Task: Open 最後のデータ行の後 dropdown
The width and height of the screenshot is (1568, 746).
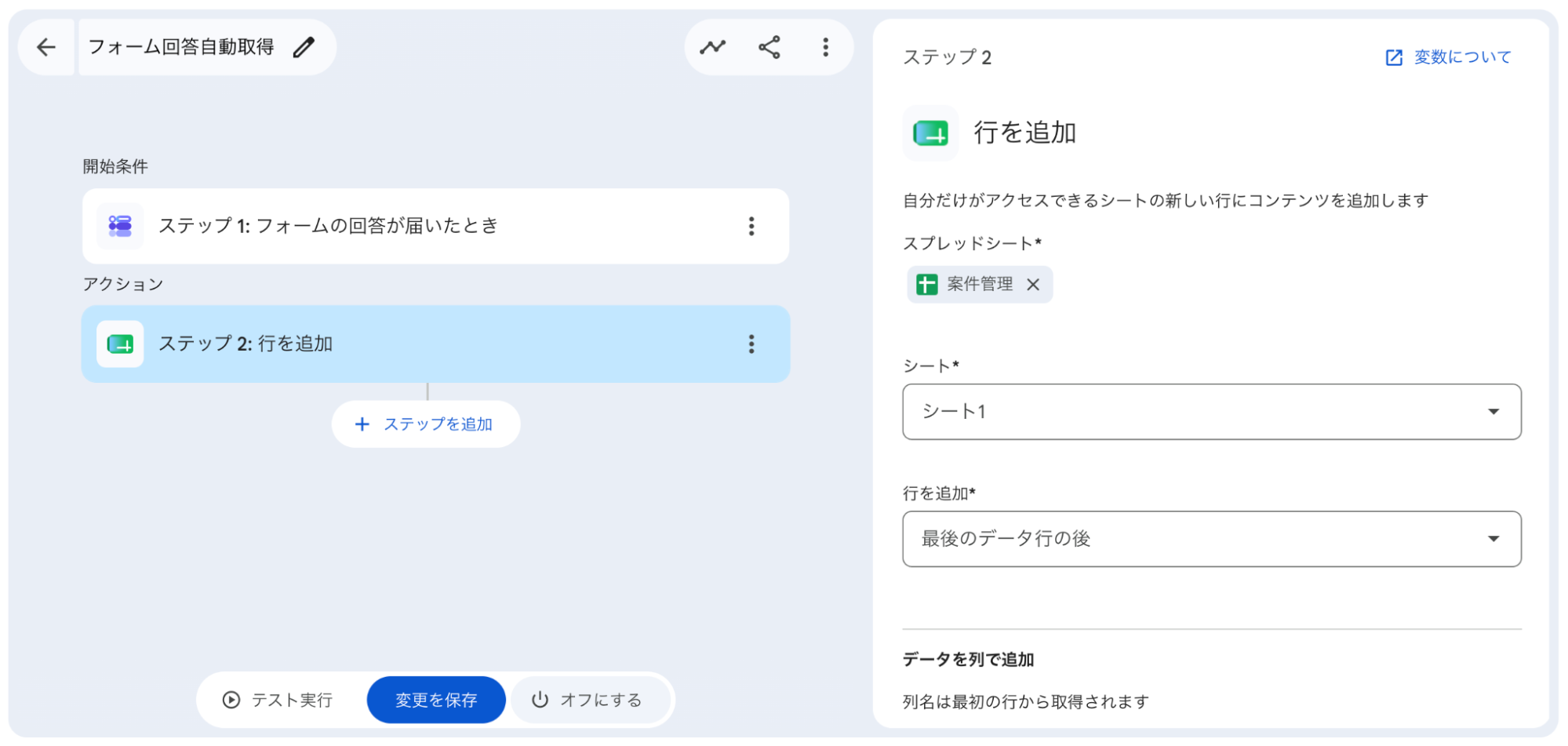Action: pyautogui.click(x=1212, y=539)
